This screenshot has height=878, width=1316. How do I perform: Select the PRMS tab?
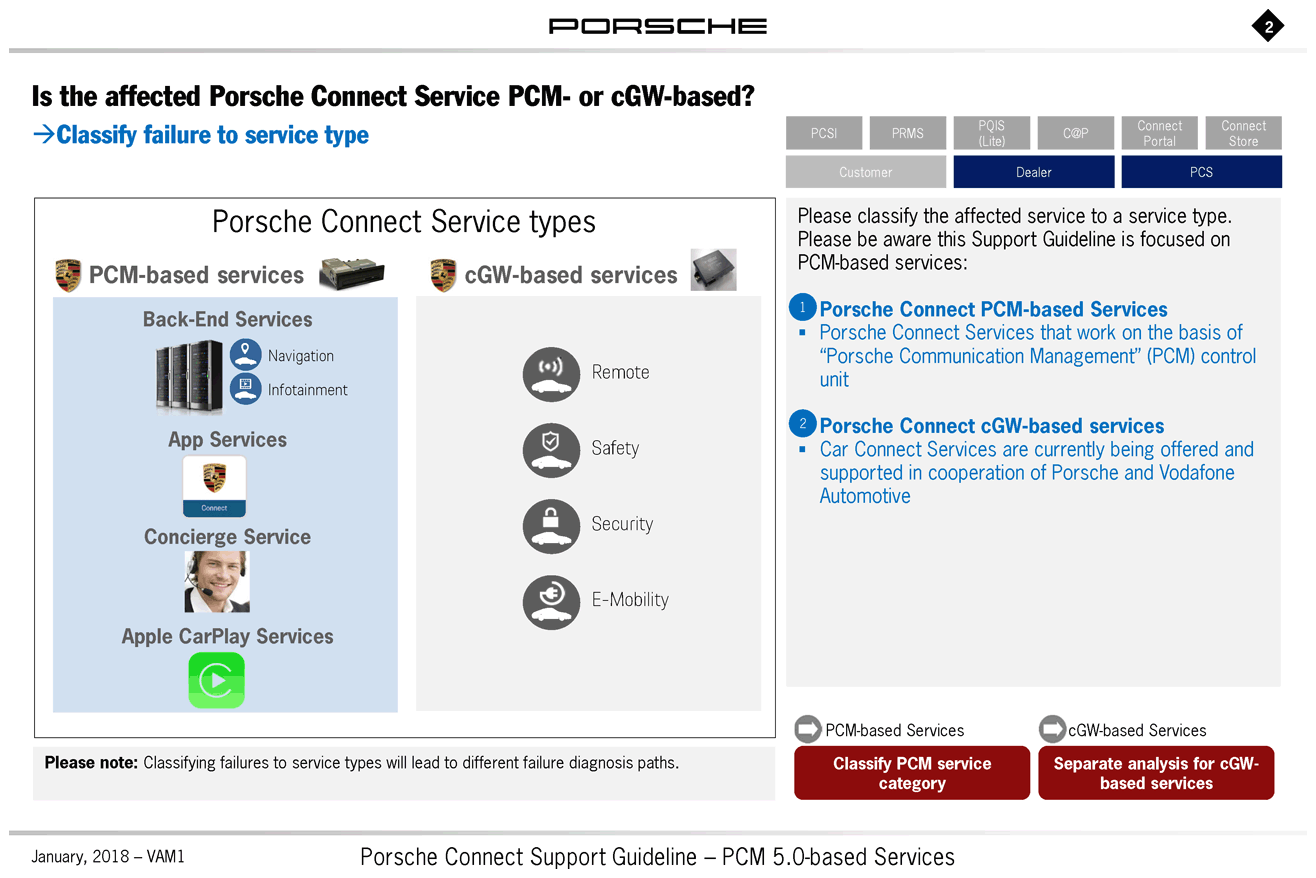908,133
